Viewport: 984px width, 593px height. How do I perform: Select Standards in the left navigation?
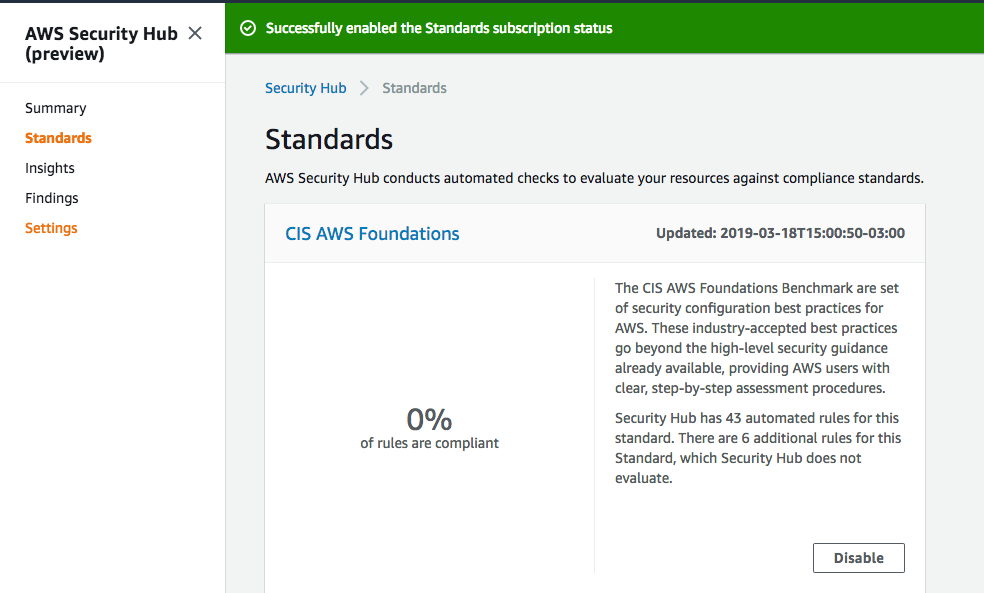click(x=58, y=138)
